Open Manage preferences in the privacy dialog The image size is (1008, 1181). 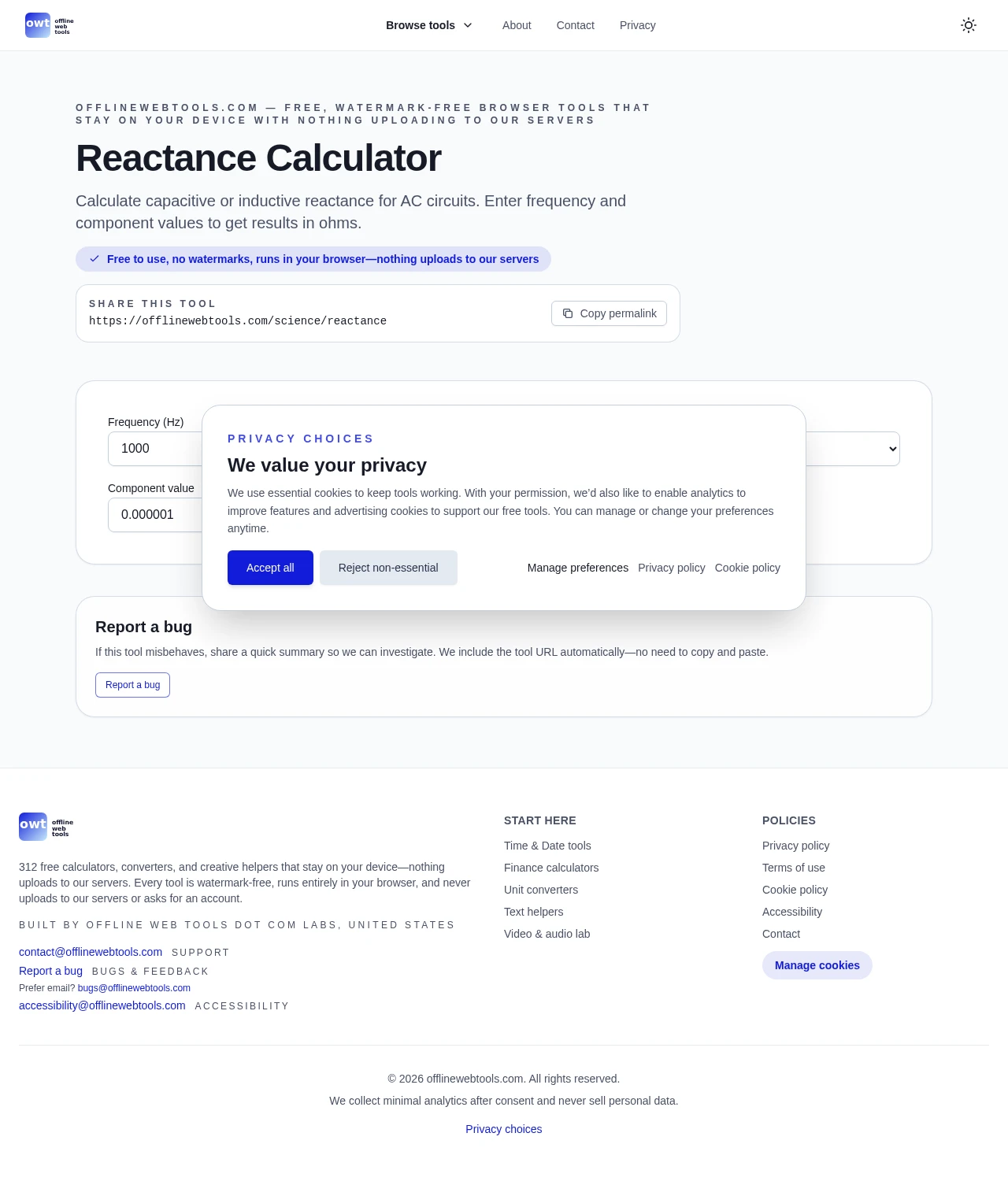coord(578,568)
